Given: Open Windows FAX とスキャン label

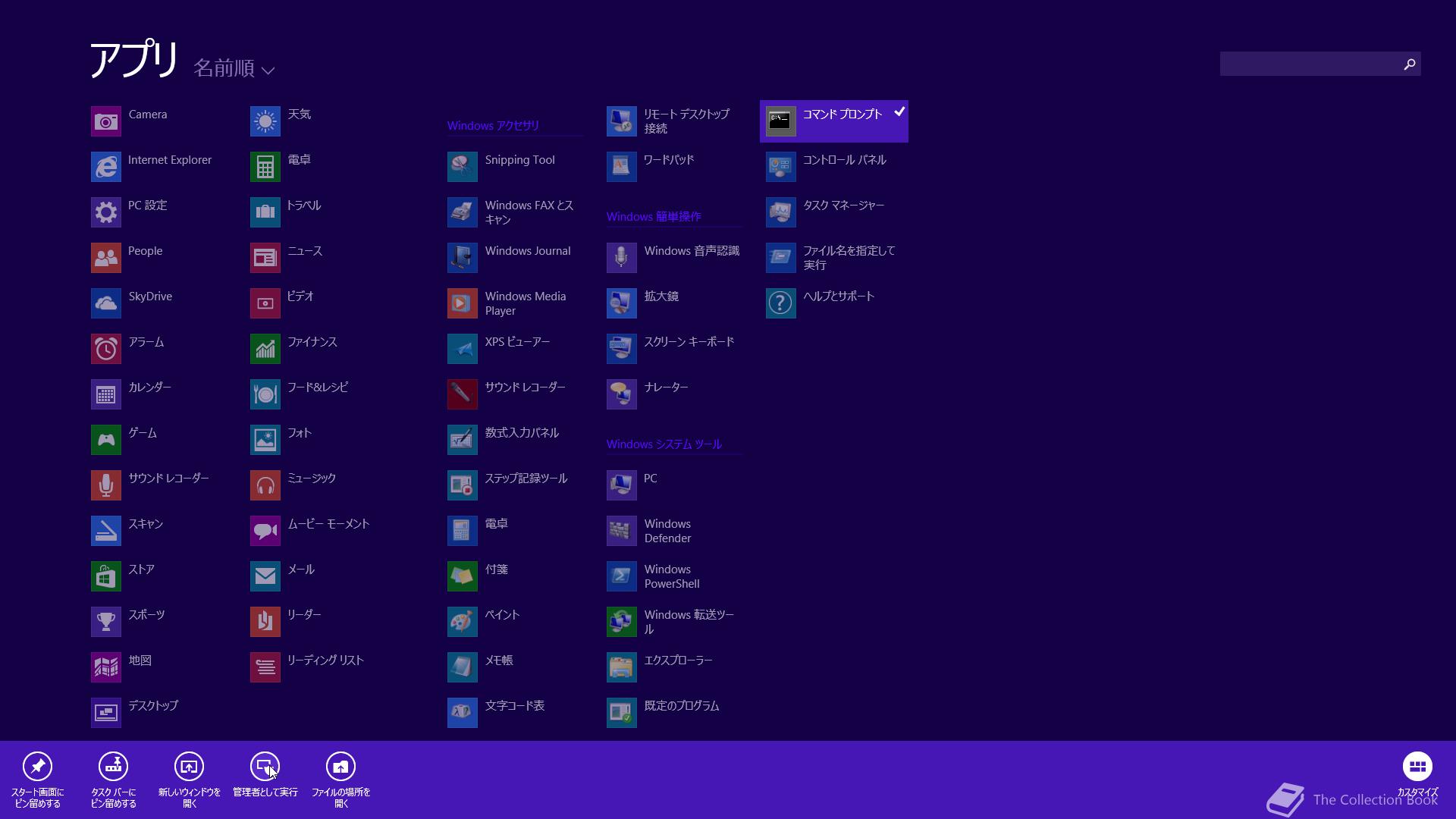Looking at the screenshot, I should [529, 212].
